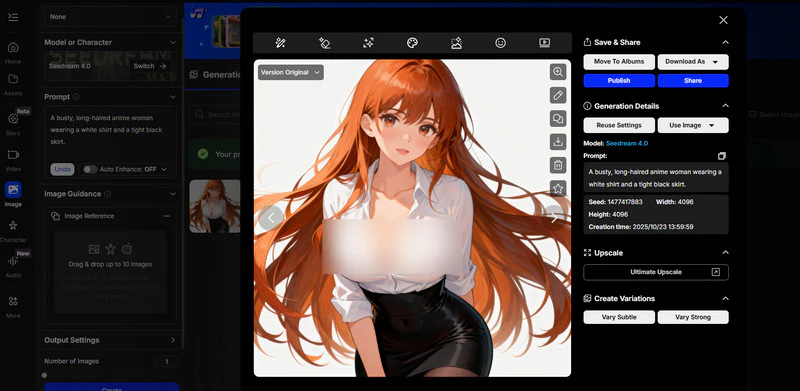Click the Share button
The width and height of the screenshot is (800, 391).
[x=693, y=81]
